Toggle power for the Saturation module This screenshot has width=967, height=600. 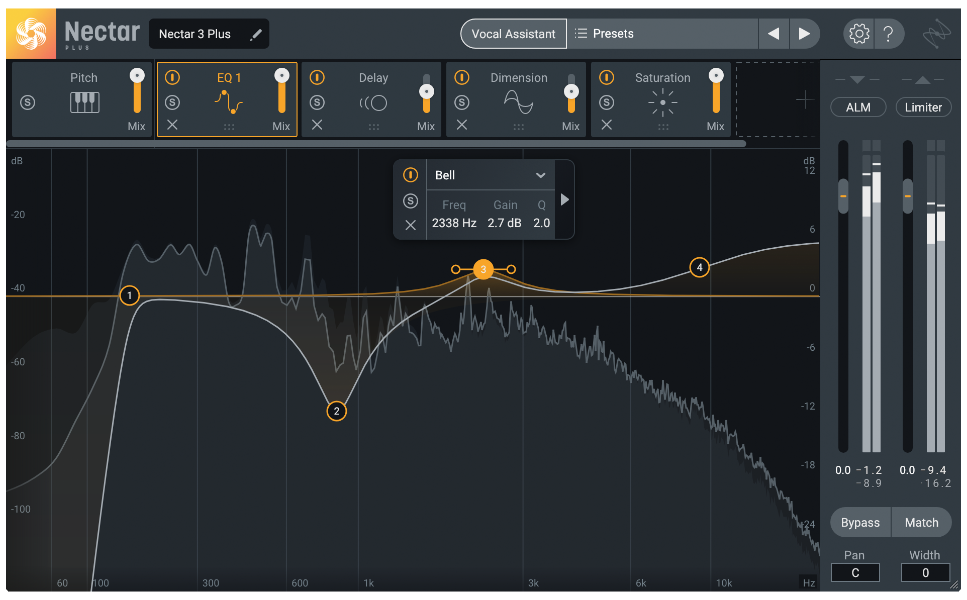(x=606, y=78)
